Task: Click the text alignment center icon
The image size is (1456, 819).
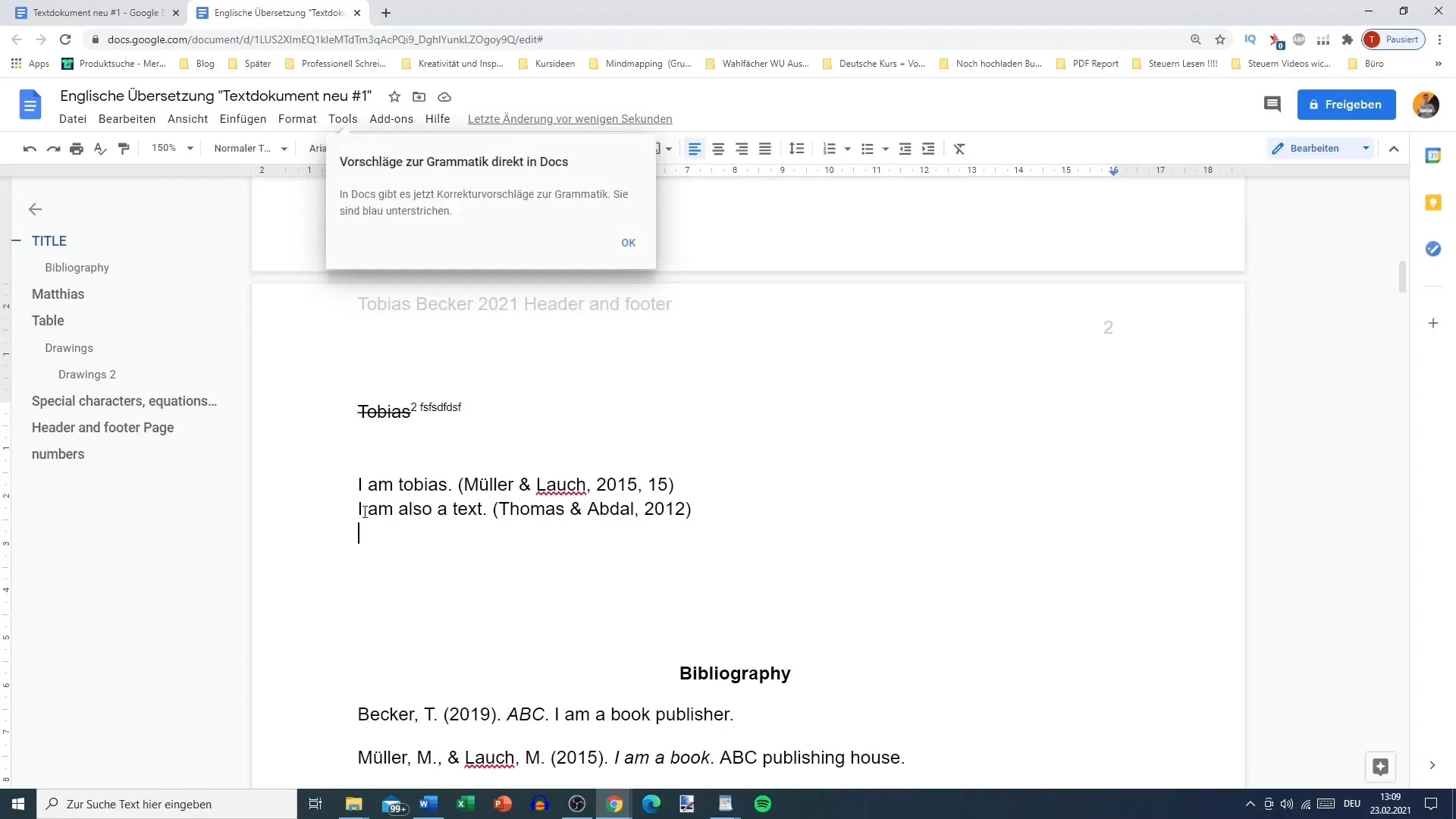Action: point(718,149)
